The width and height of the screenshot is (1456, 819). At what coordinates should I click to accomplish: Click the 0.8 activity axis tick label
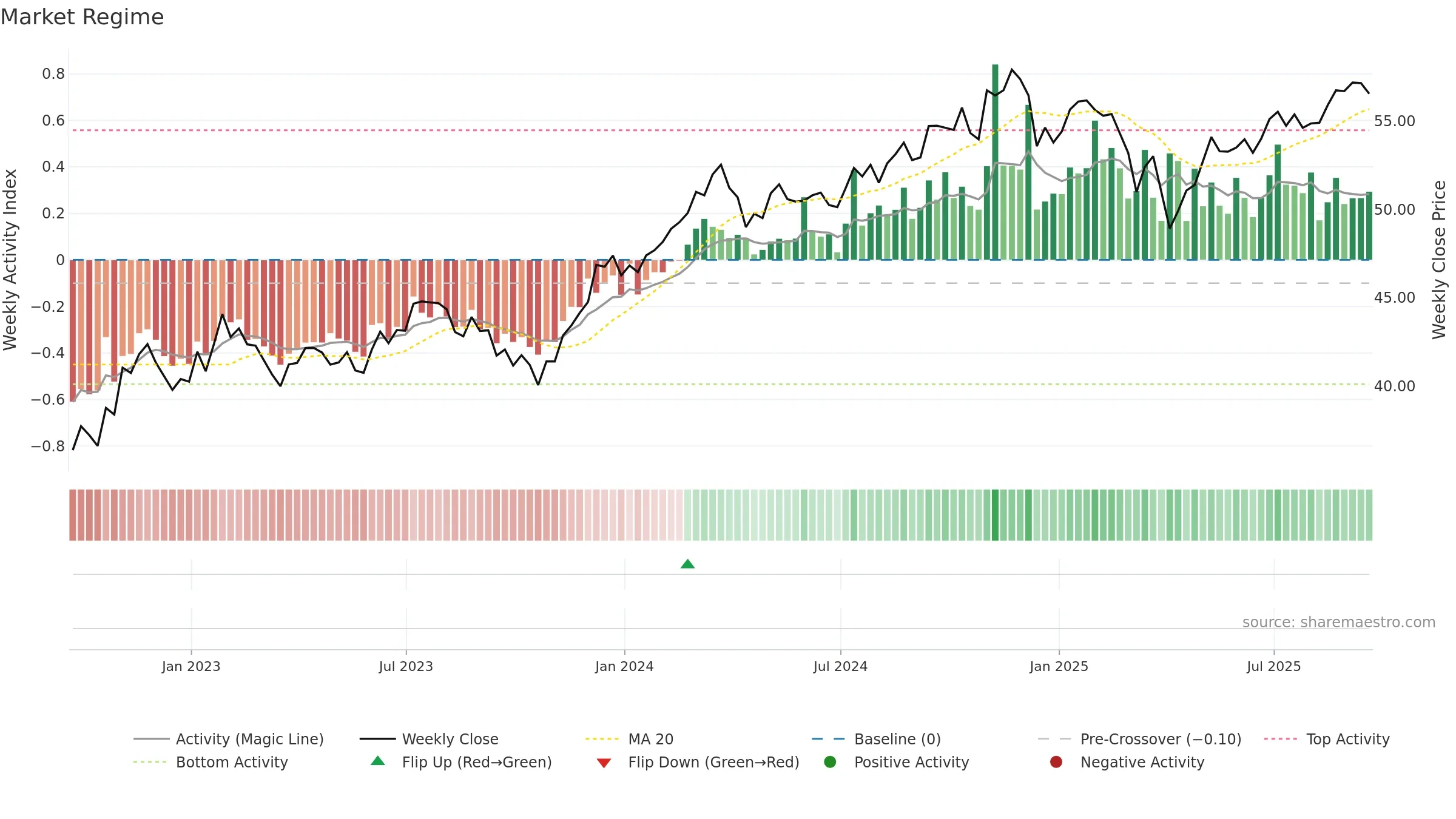tap(53, 74)
